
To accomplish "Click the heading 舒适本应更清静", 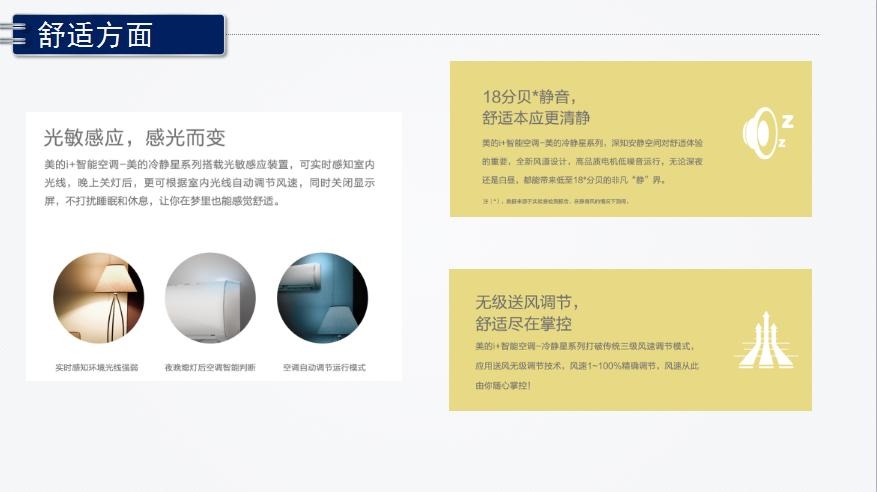I will click(536, 117).
